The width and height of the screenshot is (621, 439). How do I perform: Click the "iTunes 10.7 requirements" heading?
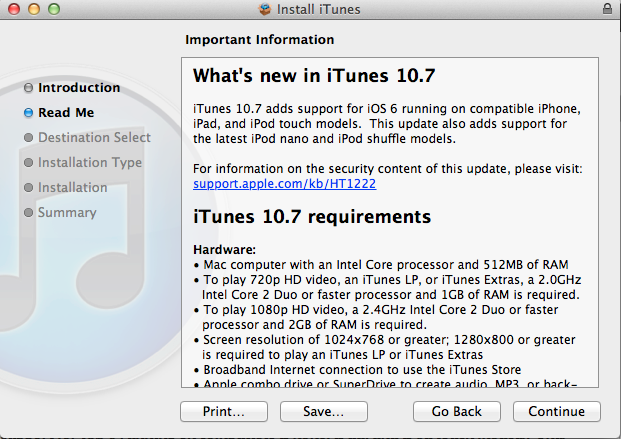click(x=312, y=217)
